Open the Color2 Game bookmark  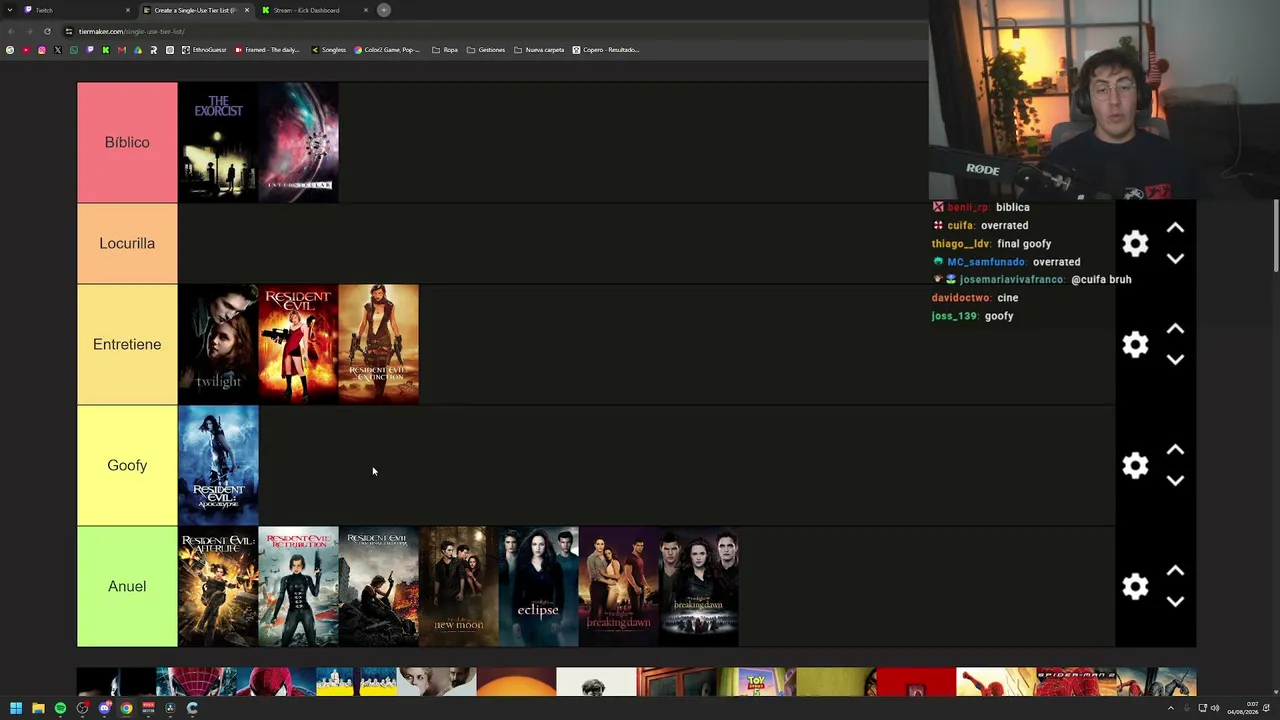coord(387,50)
